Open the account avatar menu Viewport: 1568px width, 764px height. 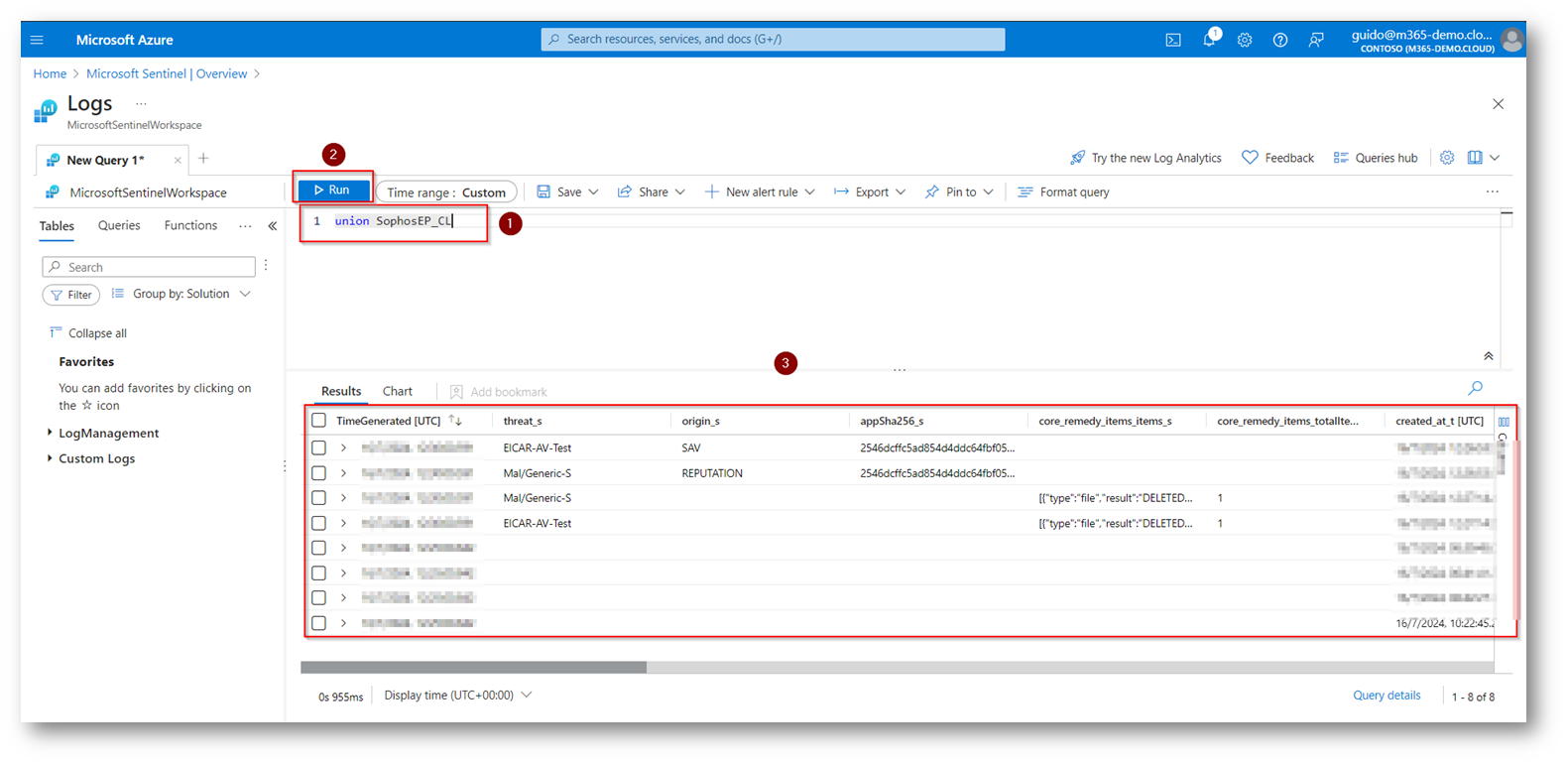[1511, 40]
